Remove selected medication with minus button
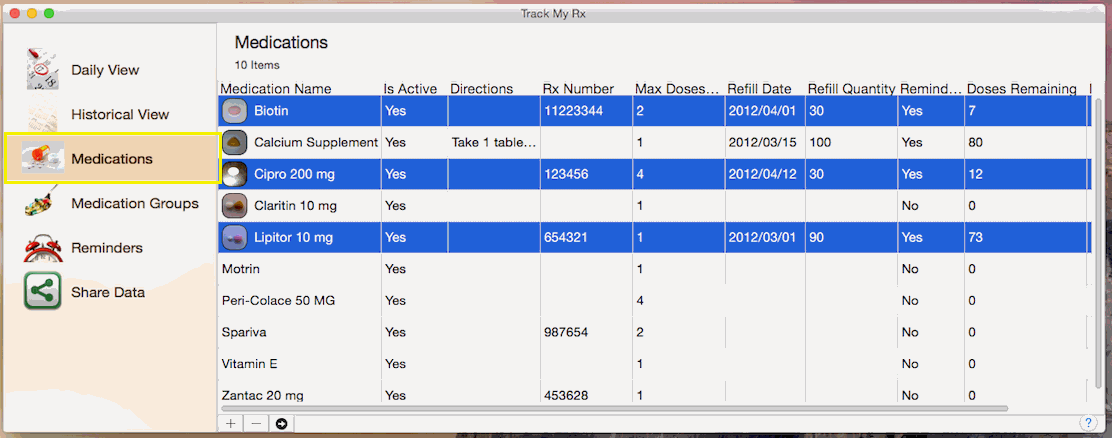 click(x=256, y=424)
